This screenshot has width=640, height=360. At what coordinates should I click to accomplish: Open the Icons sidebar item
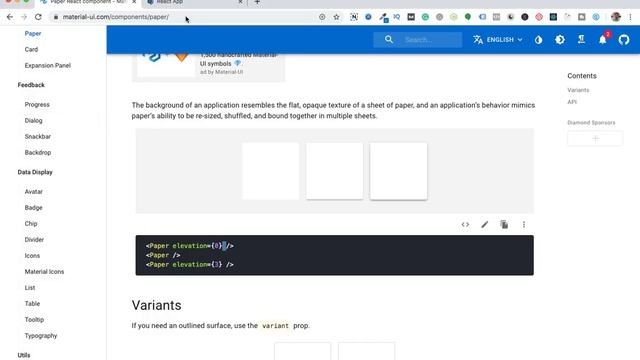(32, 256)
